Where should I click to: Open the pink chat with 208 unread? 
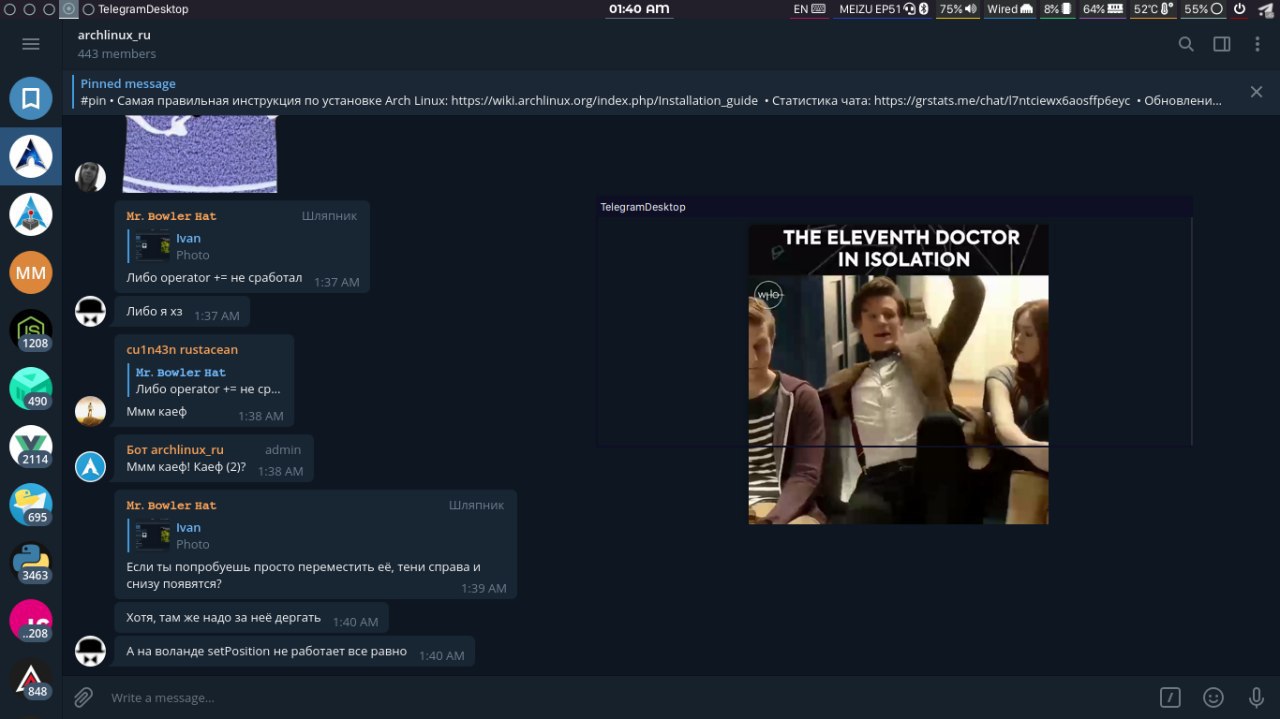coord(31,620)
